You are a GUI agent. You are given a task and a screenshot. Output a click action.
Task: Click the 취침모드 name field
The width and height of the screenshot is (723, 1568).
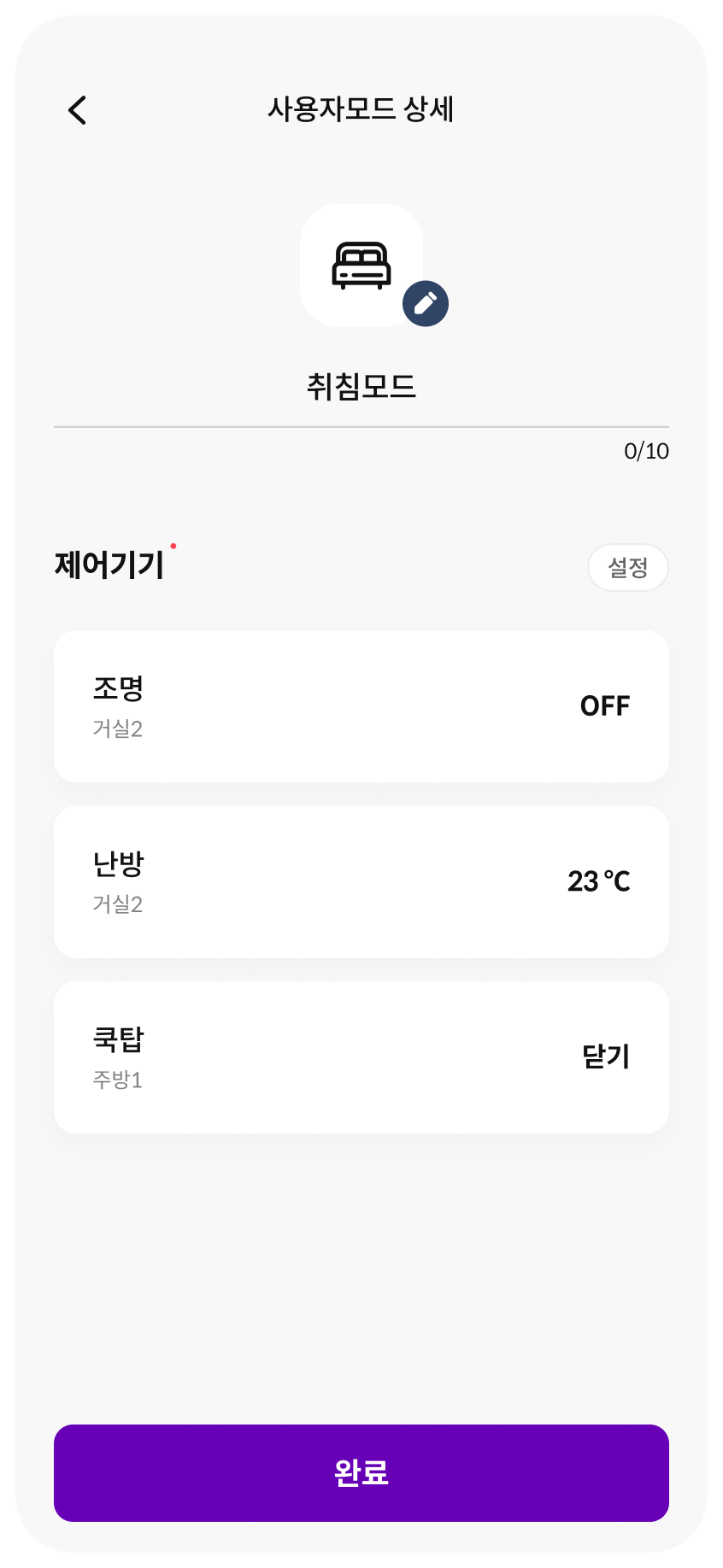tap(361, 387)
